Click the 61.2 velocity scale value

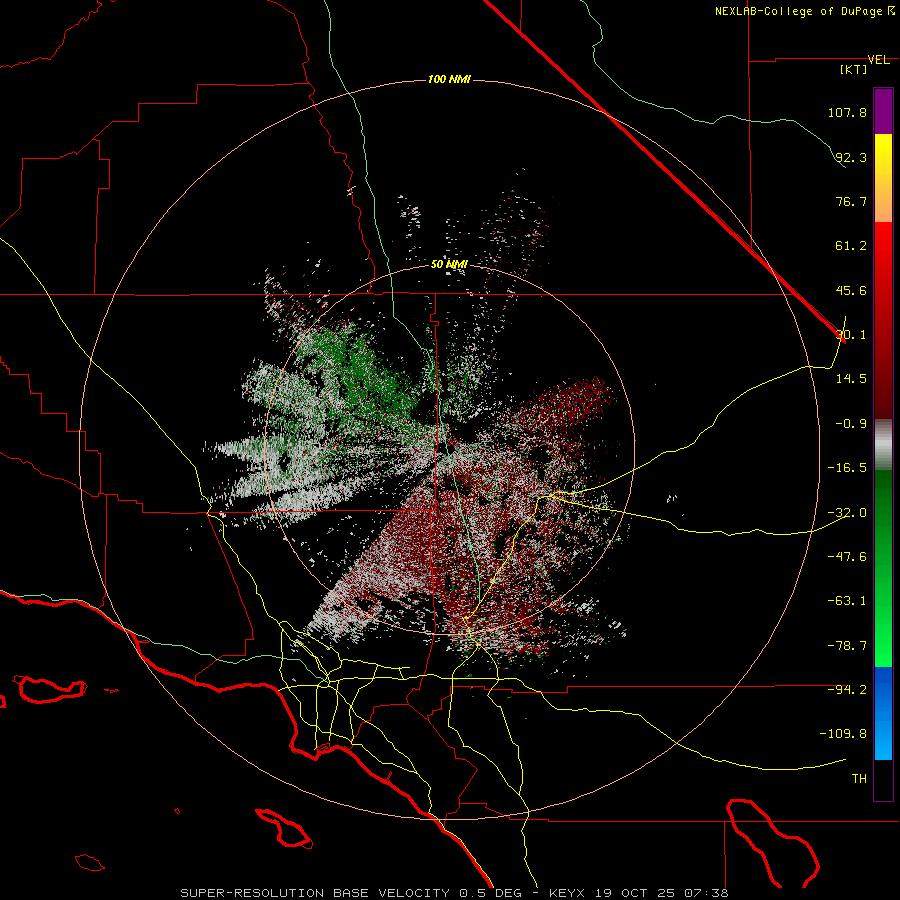[x=851, y=246]
